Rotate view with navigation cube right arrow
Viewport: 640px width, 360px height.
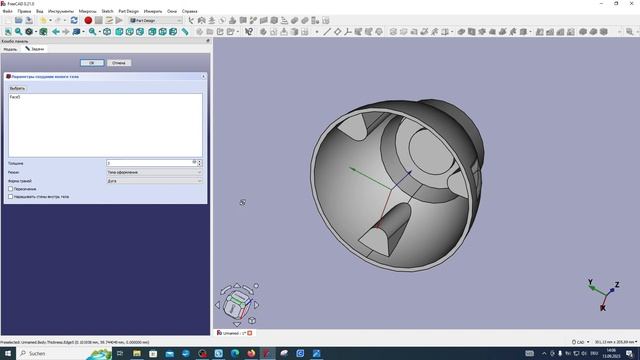[x=256, y=304]
